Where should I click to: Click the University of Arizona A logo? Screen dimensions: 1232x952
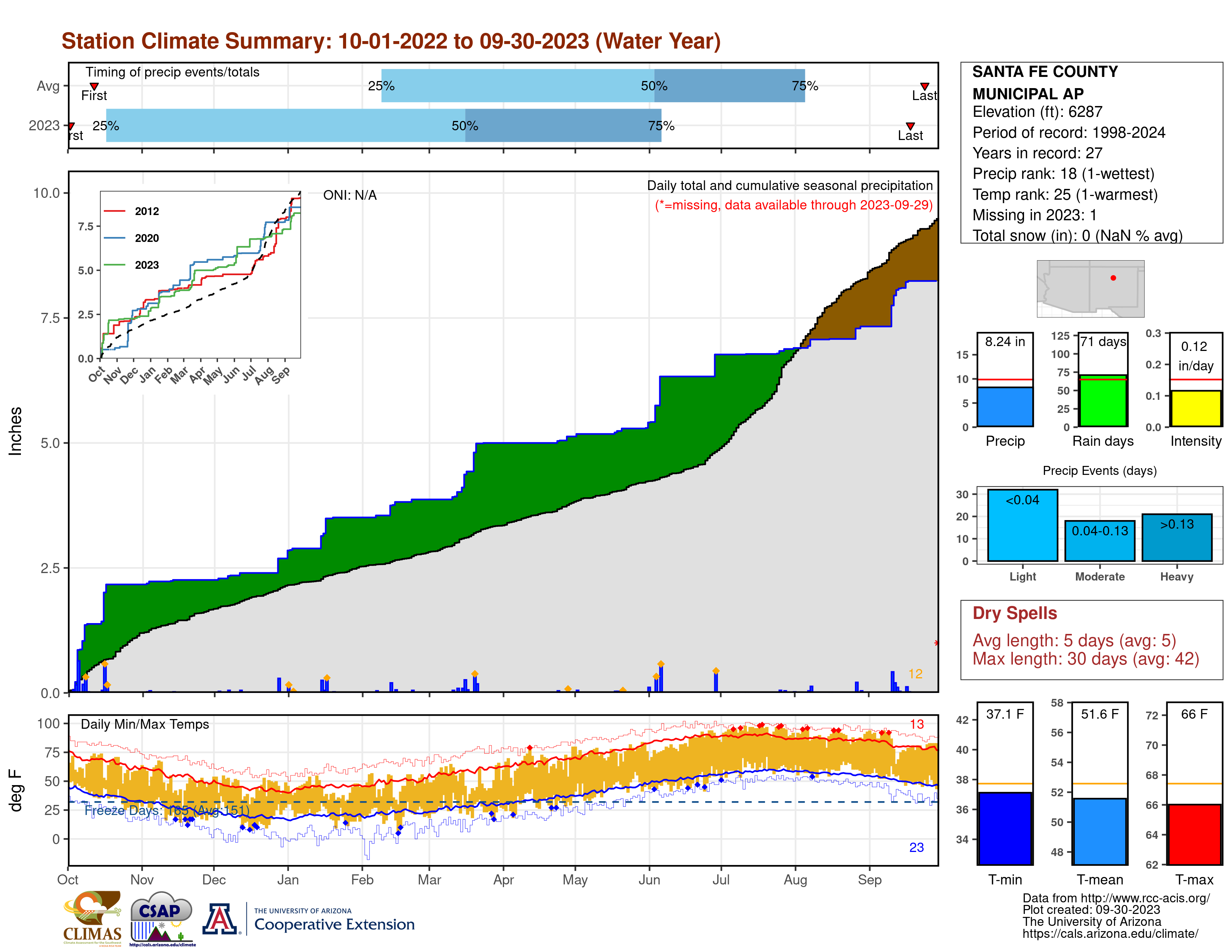[x=221, y=919]
